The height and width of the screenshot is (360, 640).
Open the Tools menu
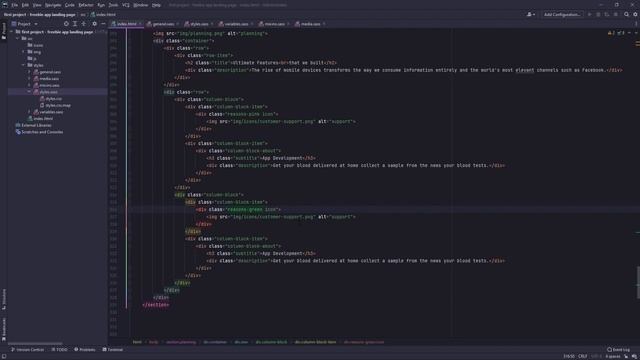click(113, 5)
